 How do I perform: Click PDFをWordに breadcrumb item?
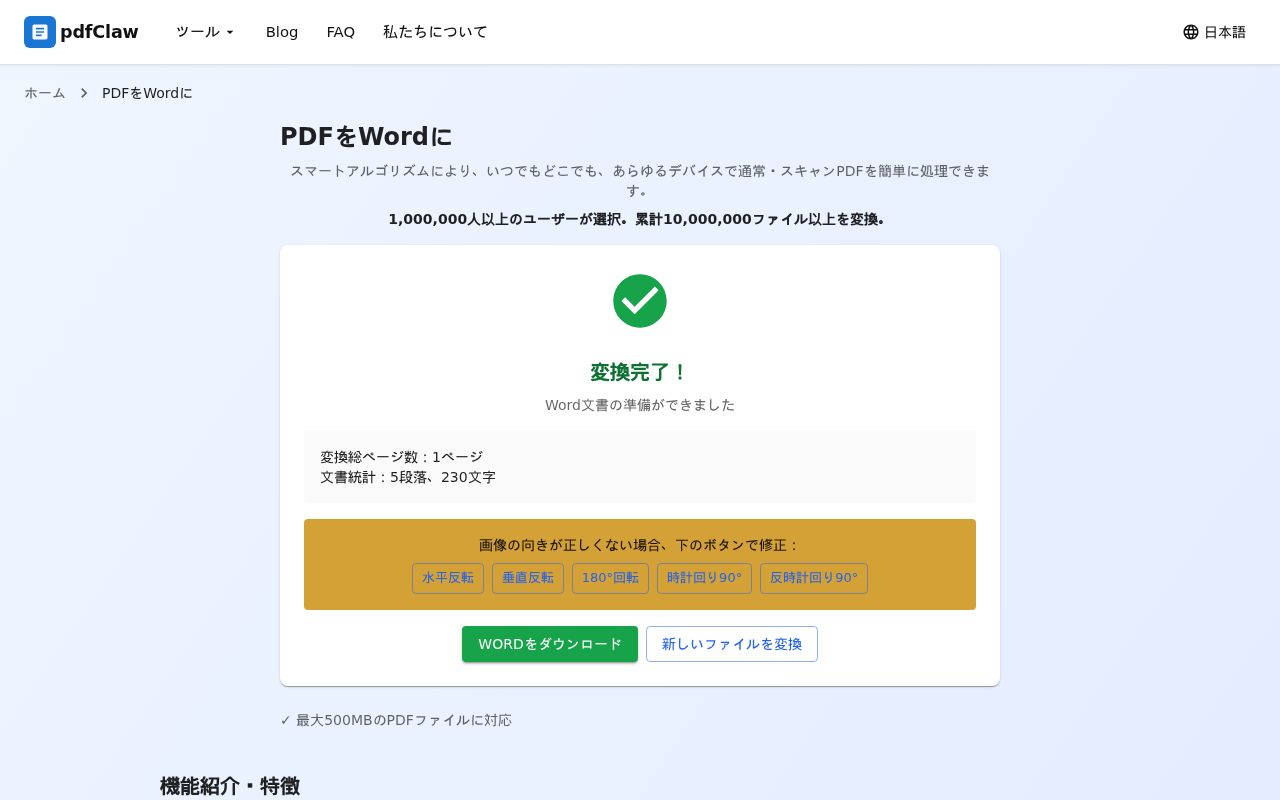pyautogui.click(x=147, y=92)
